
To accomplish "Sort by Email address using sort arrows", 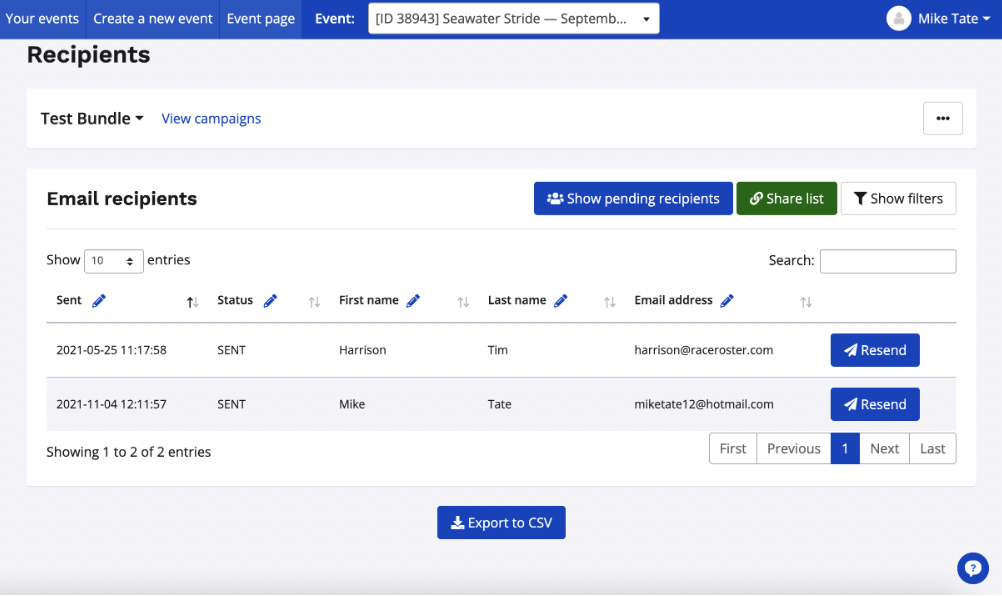I will (806, 302).
